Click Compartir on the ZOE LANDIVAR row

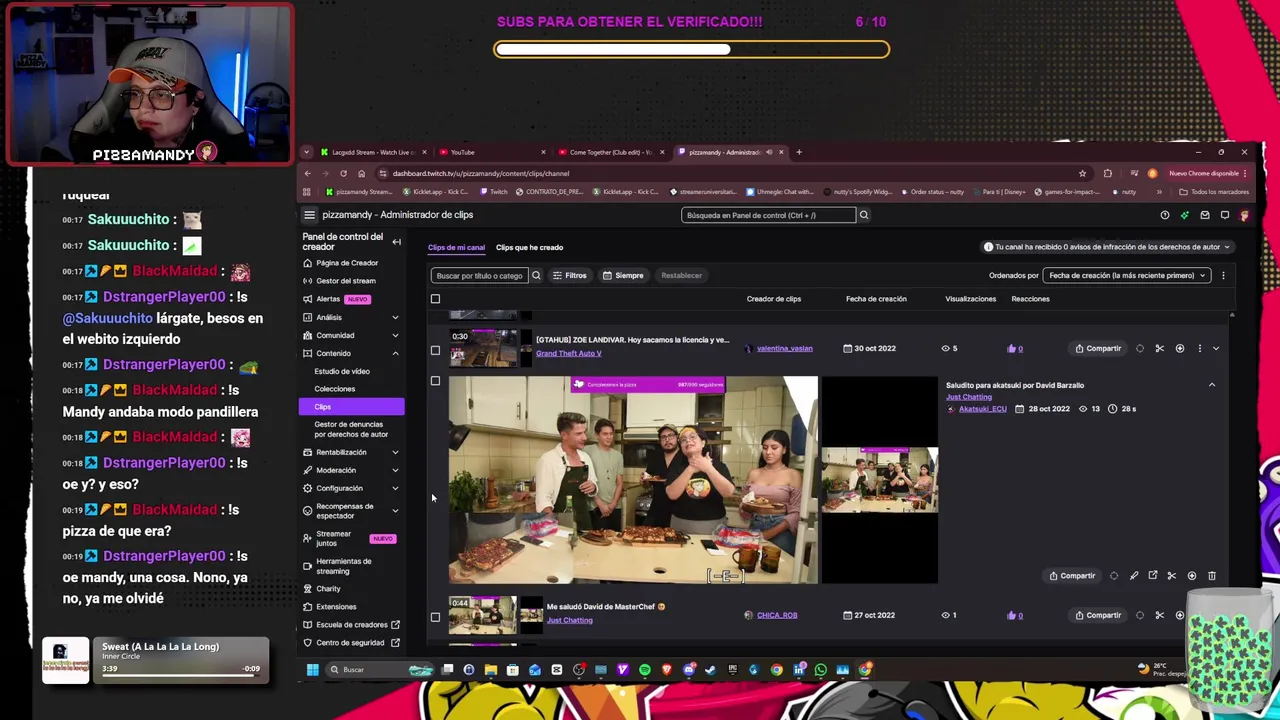tap(1098, 348)
